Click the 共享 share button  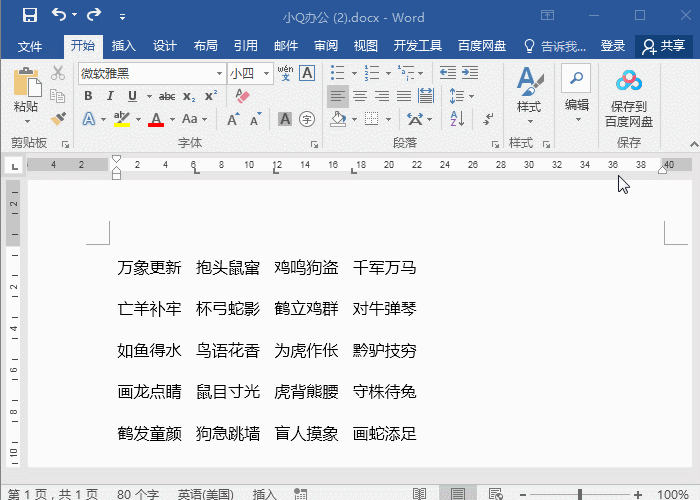[x=664, y=46]
